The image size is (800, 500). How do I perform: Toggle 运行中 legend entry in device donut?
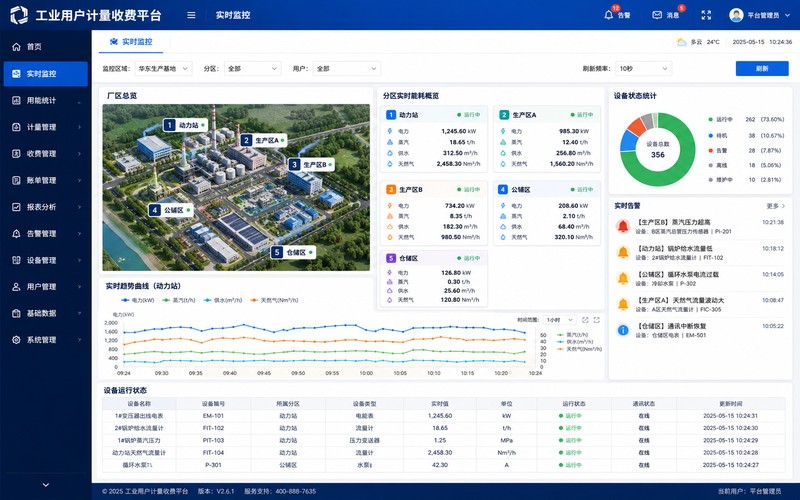tap(746, 119)
